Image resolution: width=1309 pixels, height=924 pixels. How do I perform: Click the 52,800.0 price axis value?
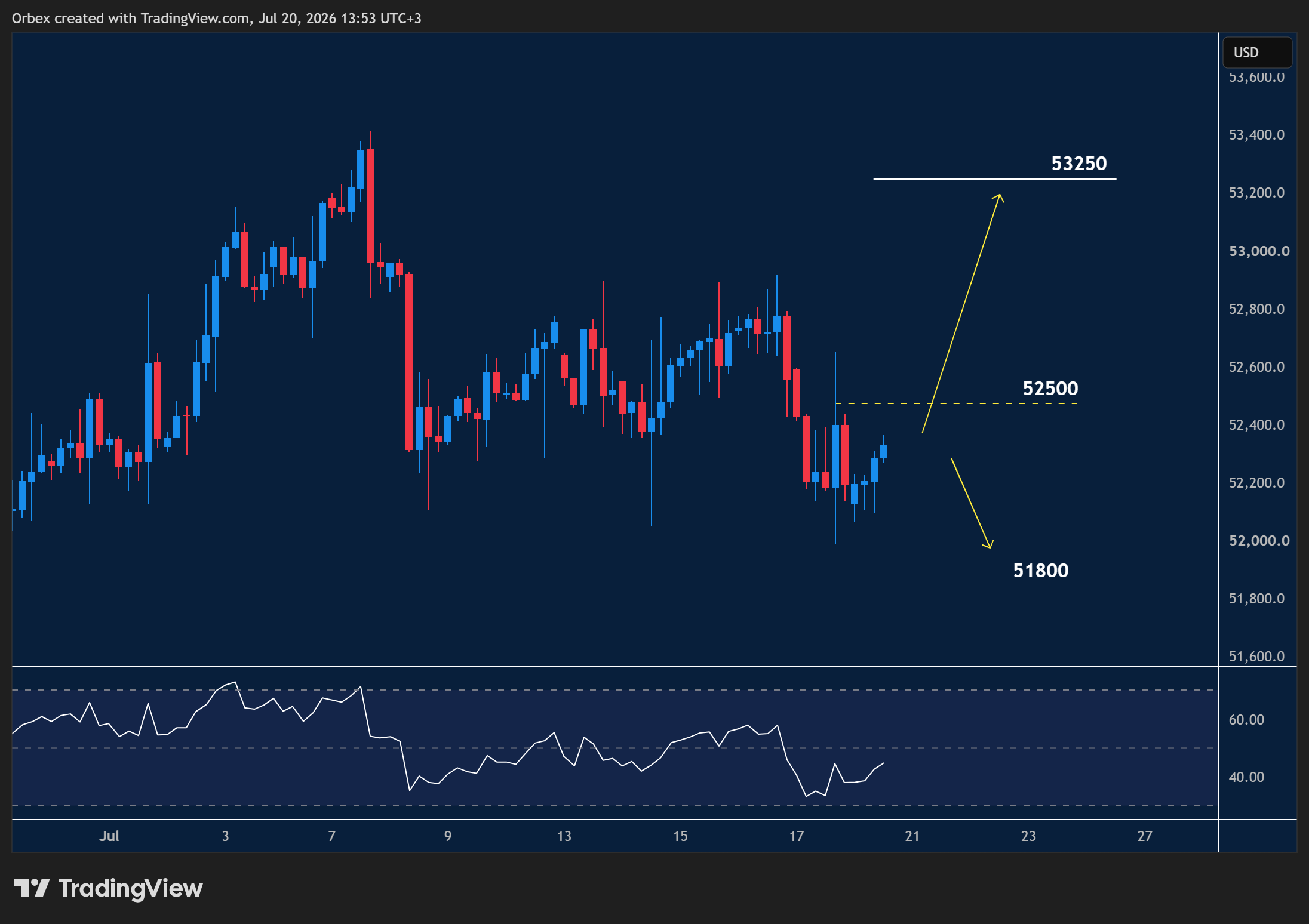click(1256, 309)
